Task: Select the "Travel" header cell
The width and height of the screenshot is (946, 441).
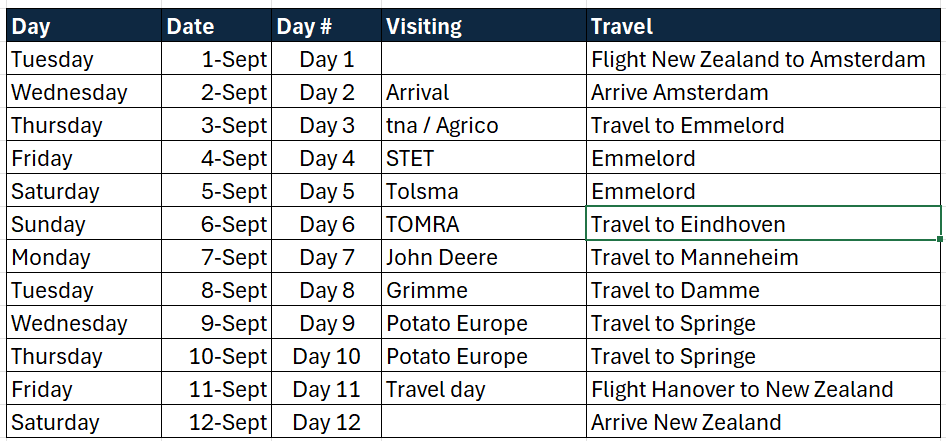Action: pos(763,26)
